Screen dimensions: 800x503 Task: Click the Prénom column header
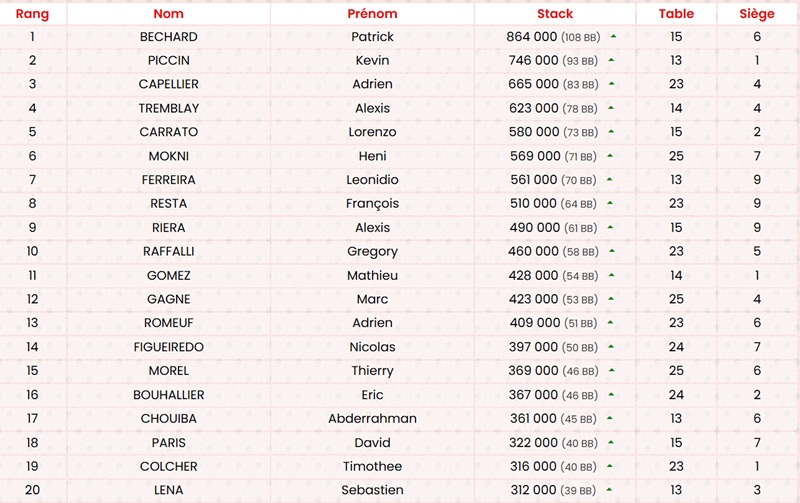pos(372,14)
